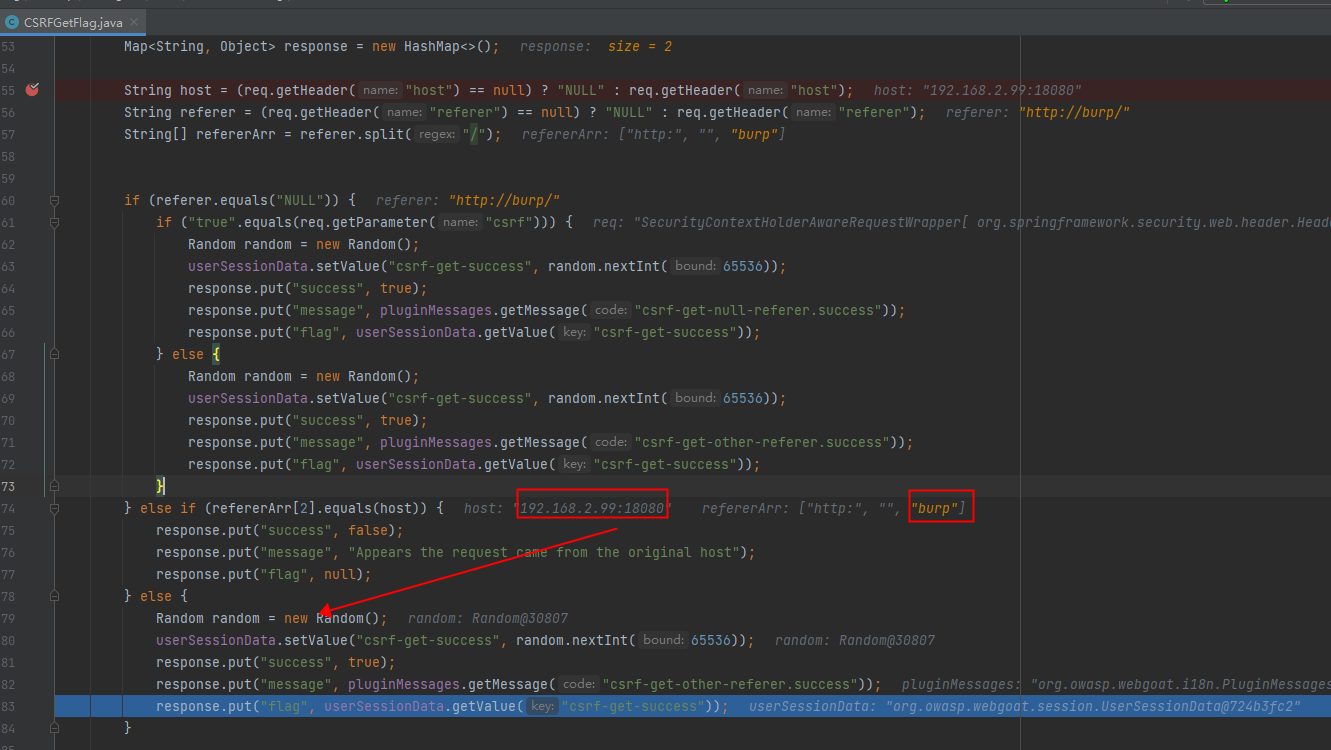Image resolution: width=1331 pixels, height=750 pixels.
Task: Click 'Random random = new Random();' on line 62
Action: (x=304, y=244)
